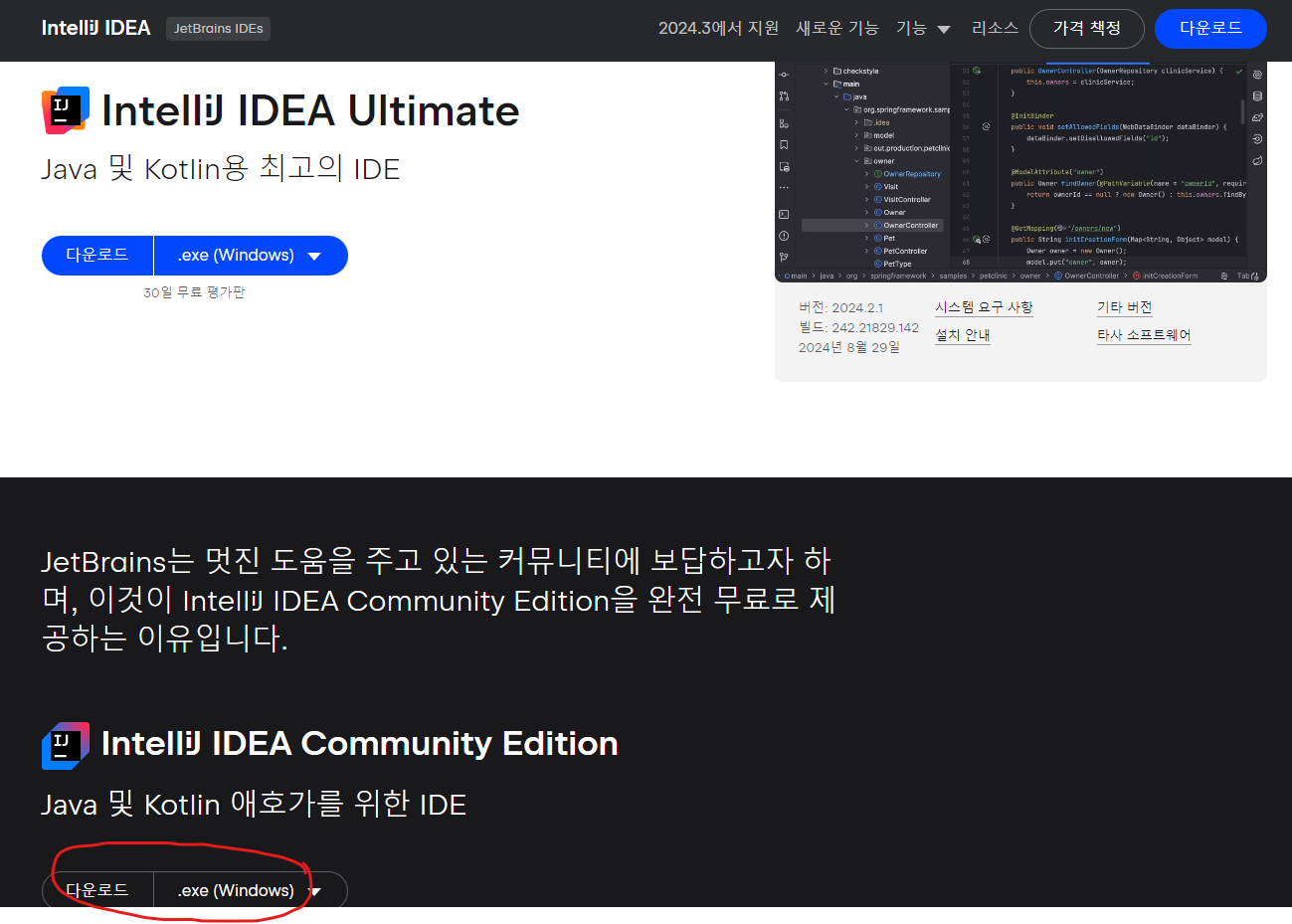Click the IntelliJ IDEA Ultimate logo icon
1292x924 pixels.
pyautogui.click(x=66, y=110)
